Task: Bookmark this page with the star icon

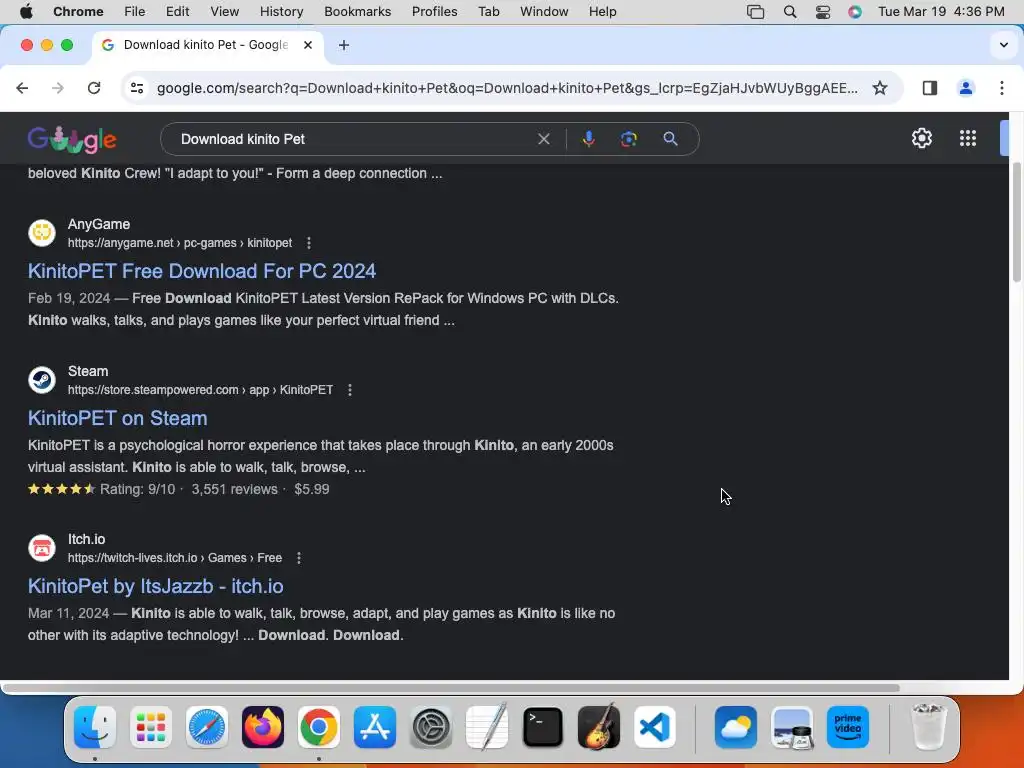Action: [x=880, y=88]
